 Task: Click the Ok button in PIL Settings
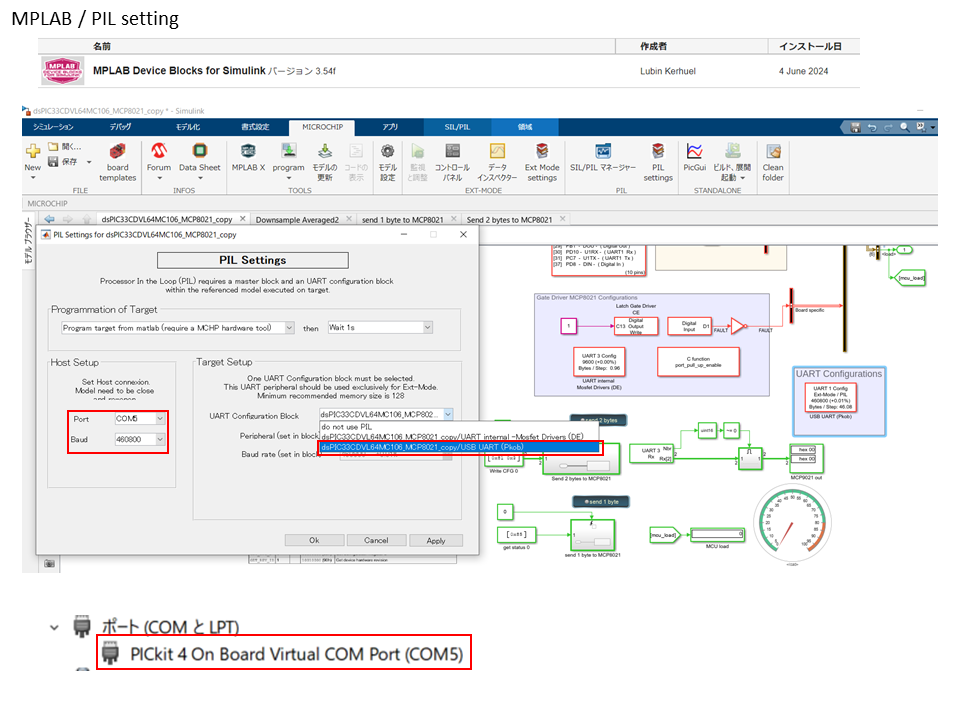(316, 540)
